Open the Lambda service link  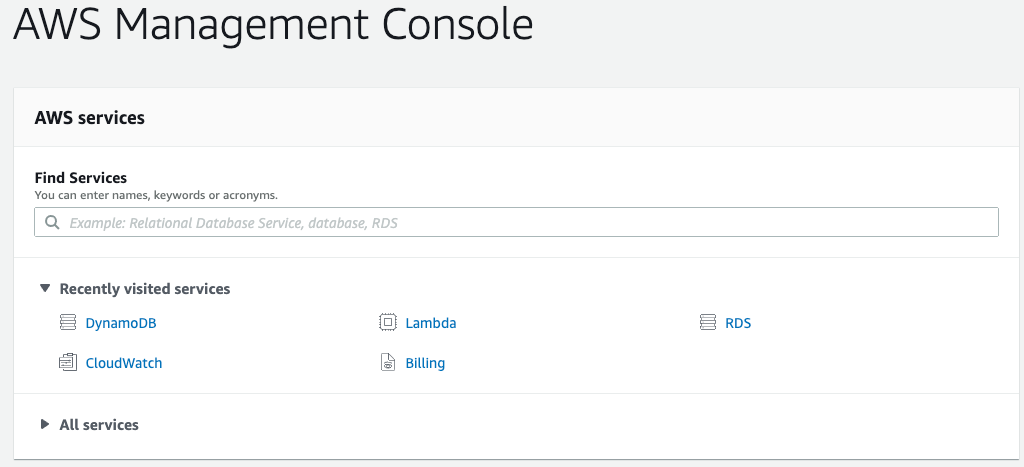tap(431, 323)
